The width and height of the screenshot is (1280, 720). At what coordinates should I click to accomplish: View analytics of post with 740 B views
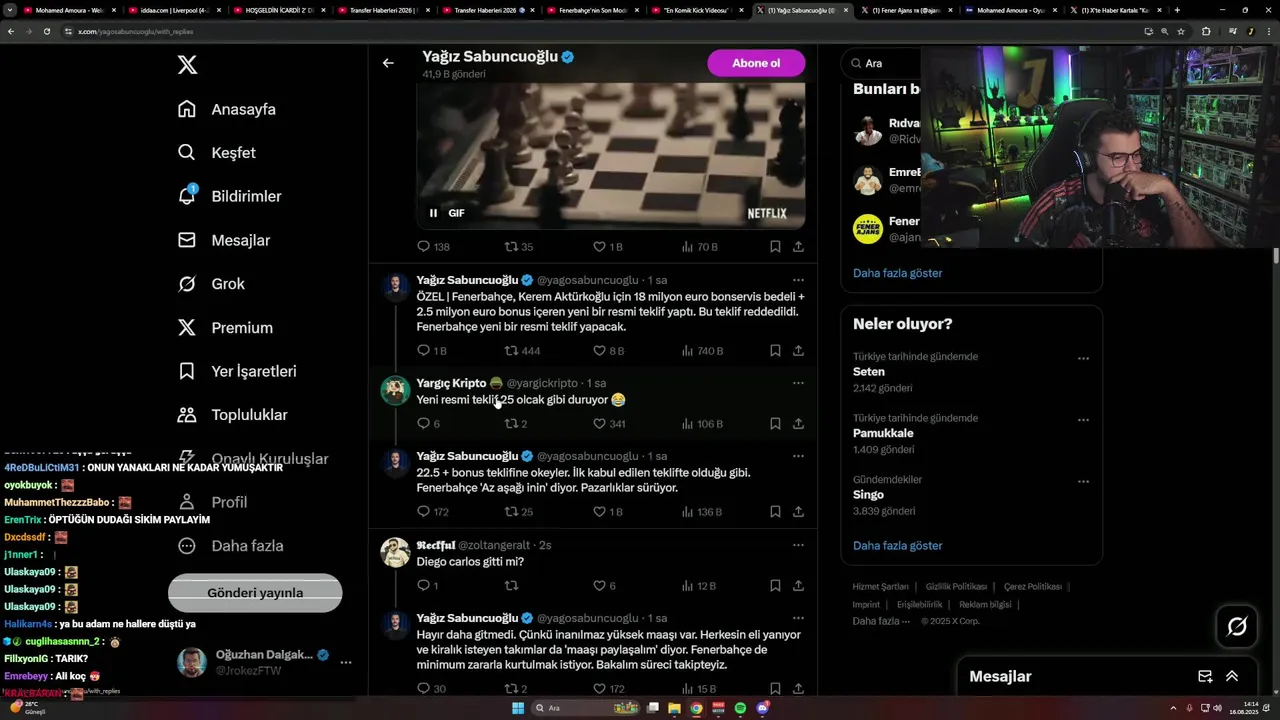tap(702, 351)
